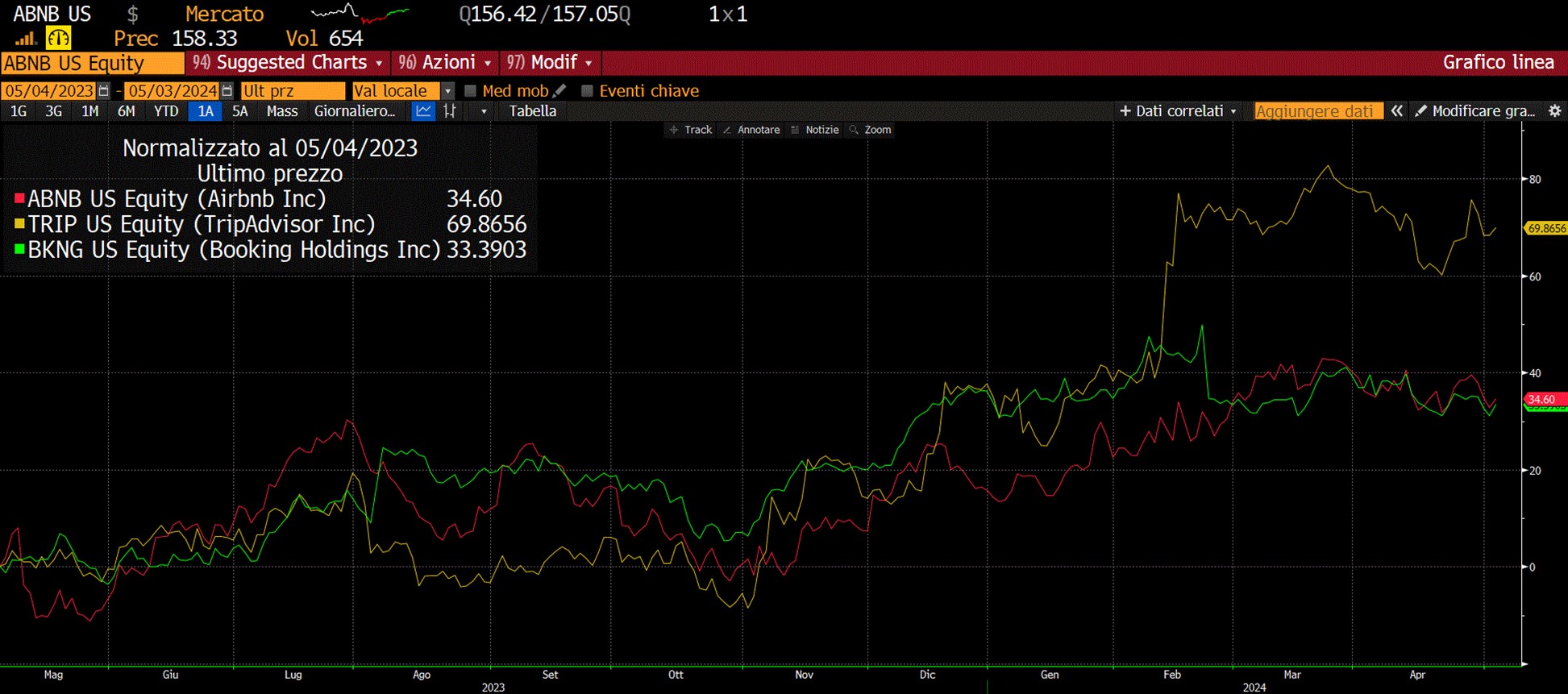Click the double left chevron icon
This screenshot has height=694, width=1568.
point(1396,111)
